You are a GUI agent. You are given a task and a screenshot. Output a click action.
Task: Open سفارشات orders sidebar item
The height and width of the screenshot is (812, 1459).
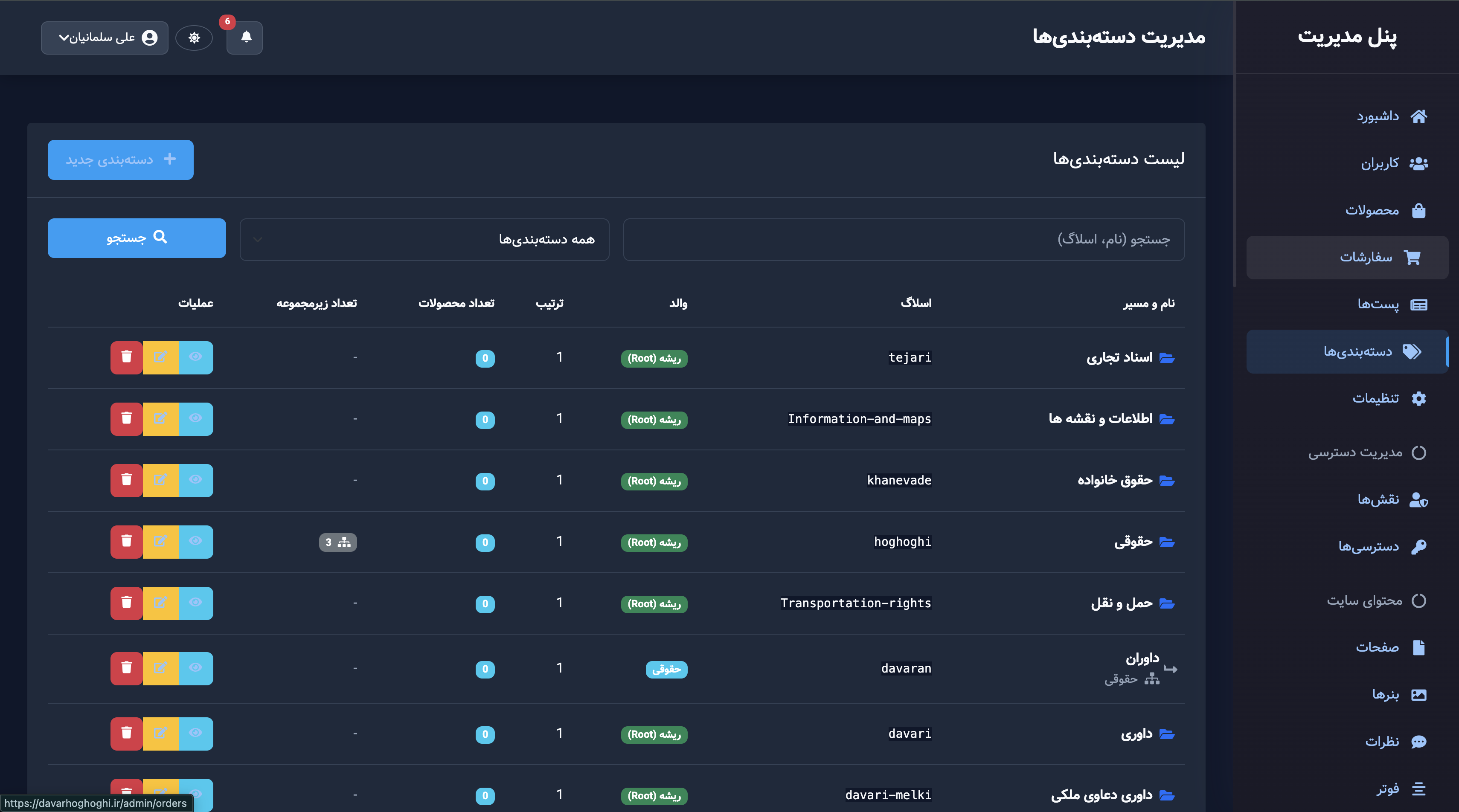tap(1365, 258)
